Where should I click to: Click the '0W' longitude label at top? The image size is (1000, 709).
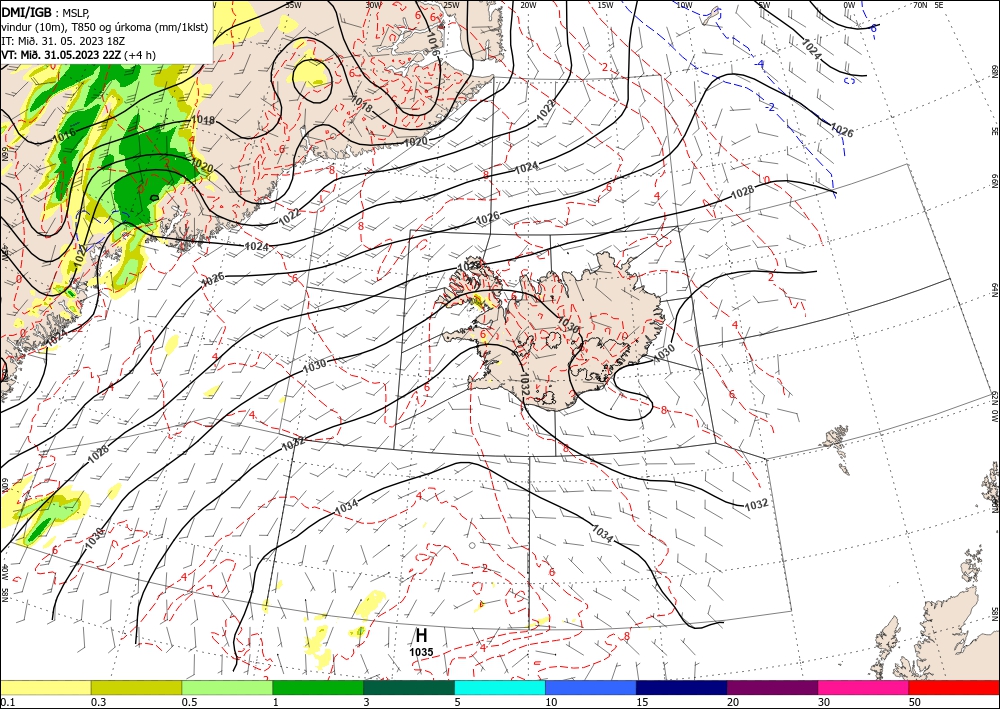coord(849,4)
